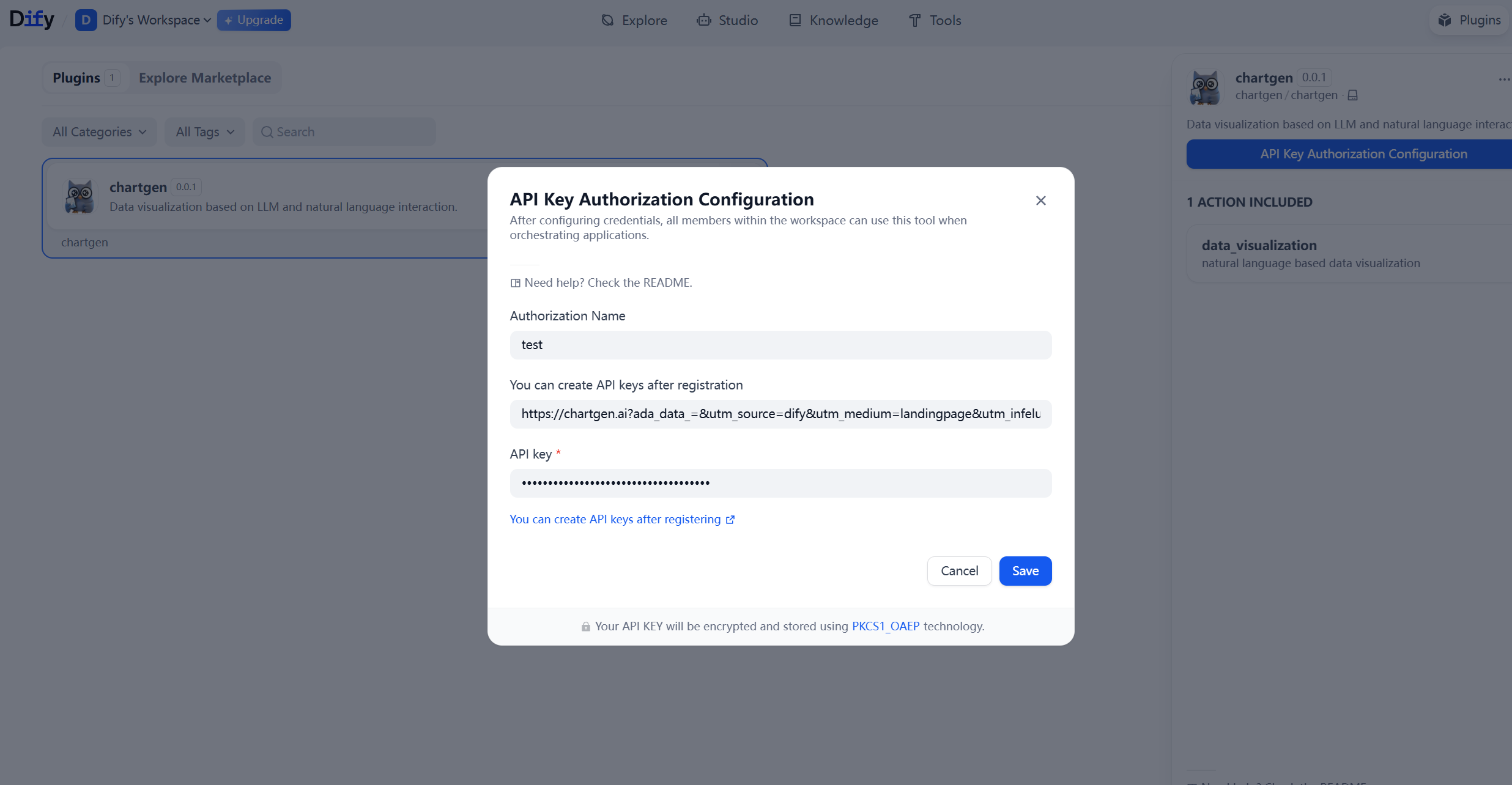This screenshot has height=785, width=1512.
Task: Click into the API key field
Action: click(780, 483)
